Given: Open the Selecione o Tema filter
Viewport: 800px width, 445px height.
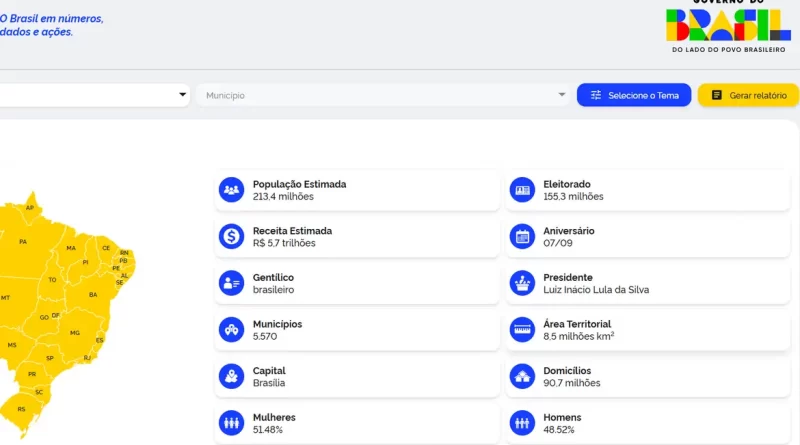Looking at the screenshot, I should pyautogui.click(x=634, y=95).
